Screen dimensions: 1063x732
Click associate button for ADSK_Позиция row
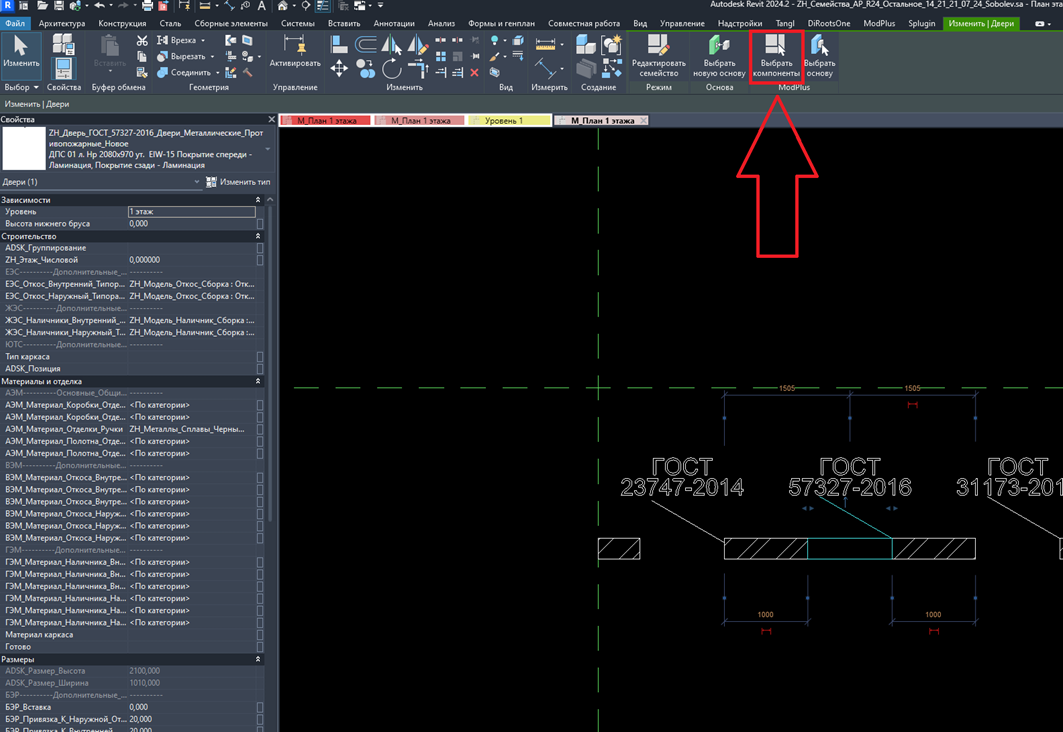tap(260, 369)
